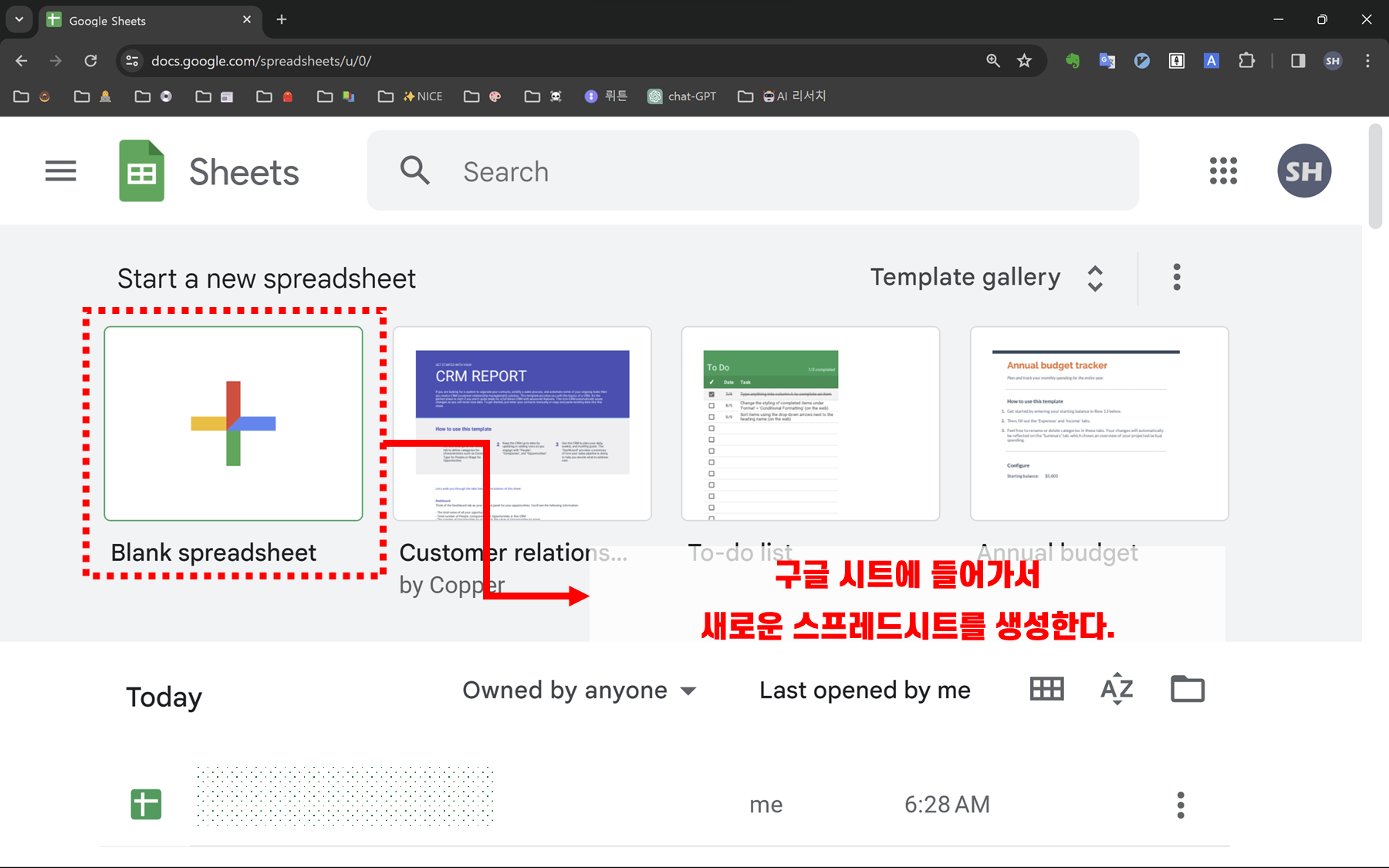1389x868 pixels.
Task: Reload the current page
Action: pyautogui.click(x=90, y=61)
